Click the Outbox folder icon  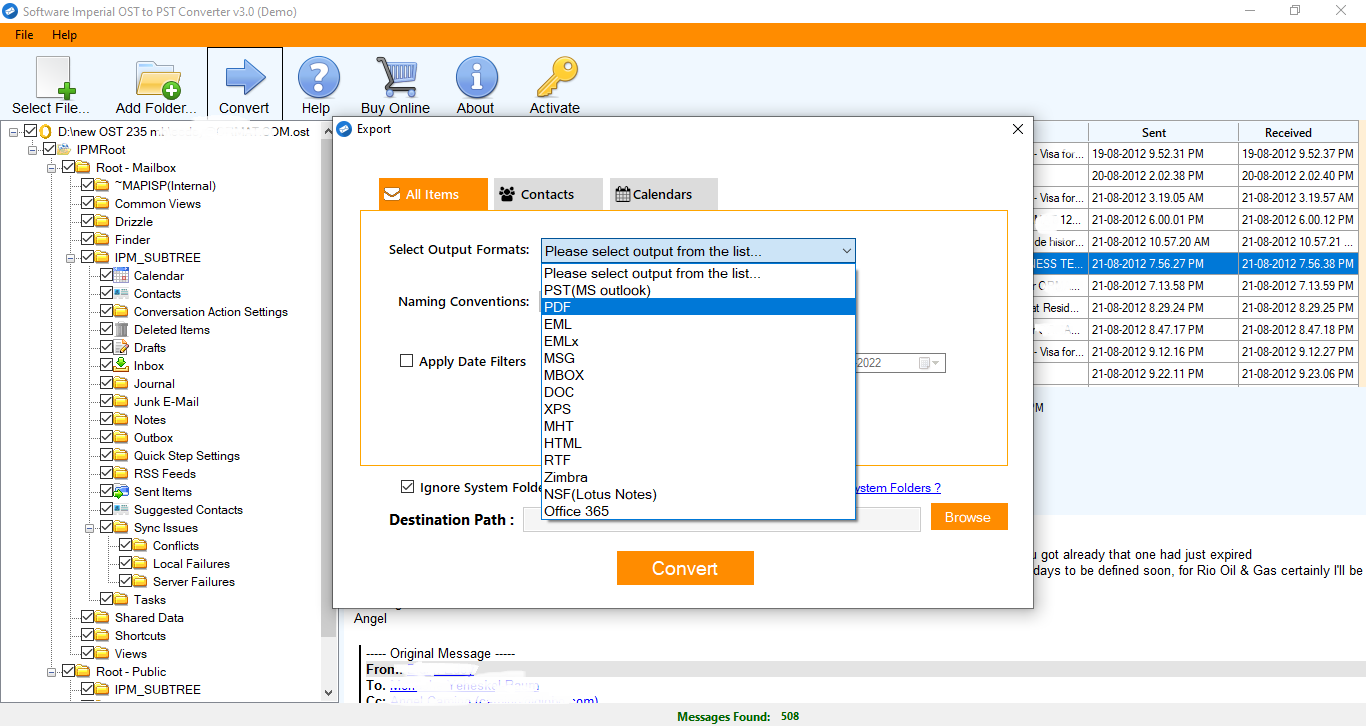[121, 438]
